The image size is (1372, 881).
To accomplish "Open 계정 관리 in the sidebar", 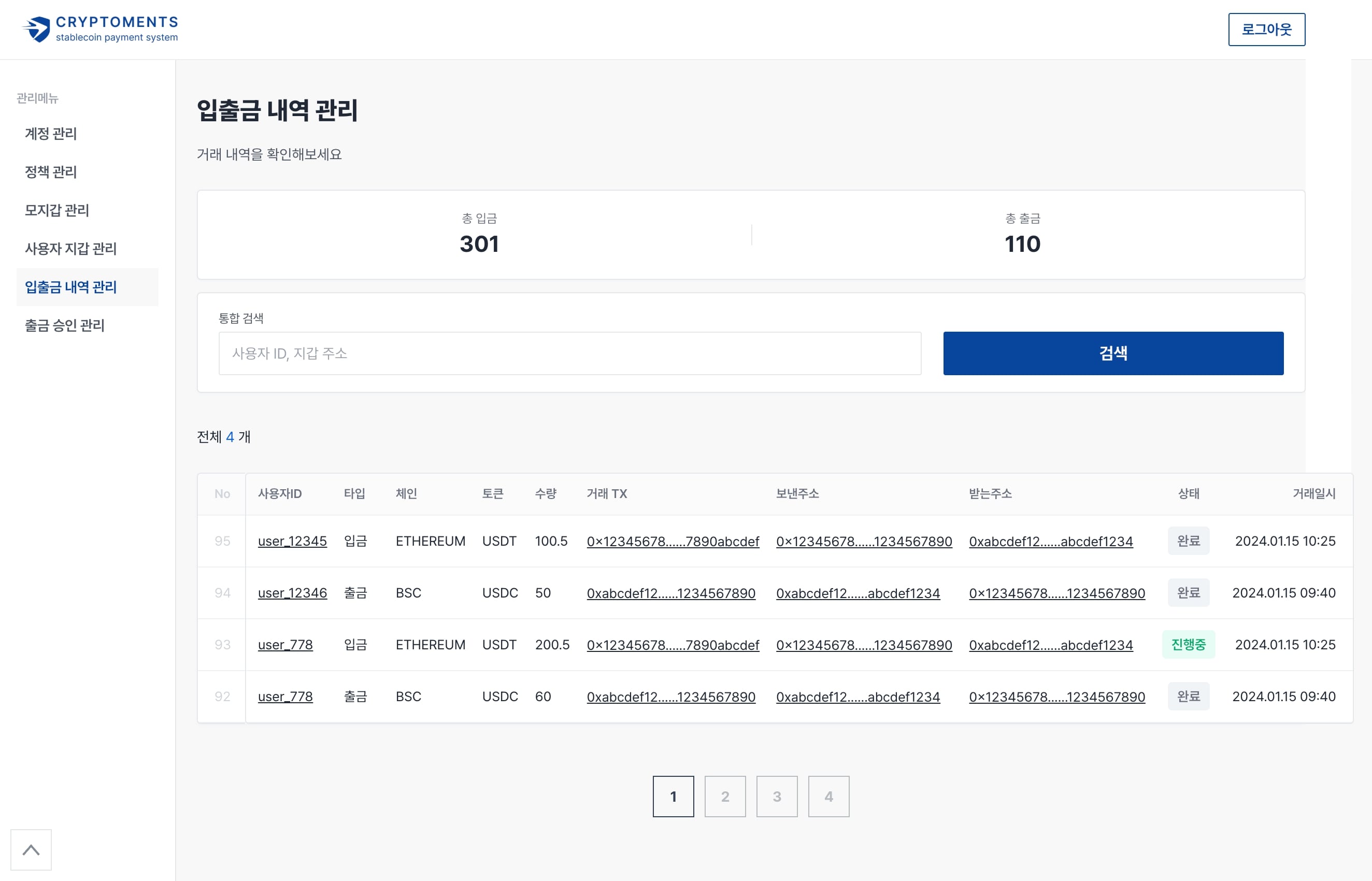I will [x=51, y=134].
